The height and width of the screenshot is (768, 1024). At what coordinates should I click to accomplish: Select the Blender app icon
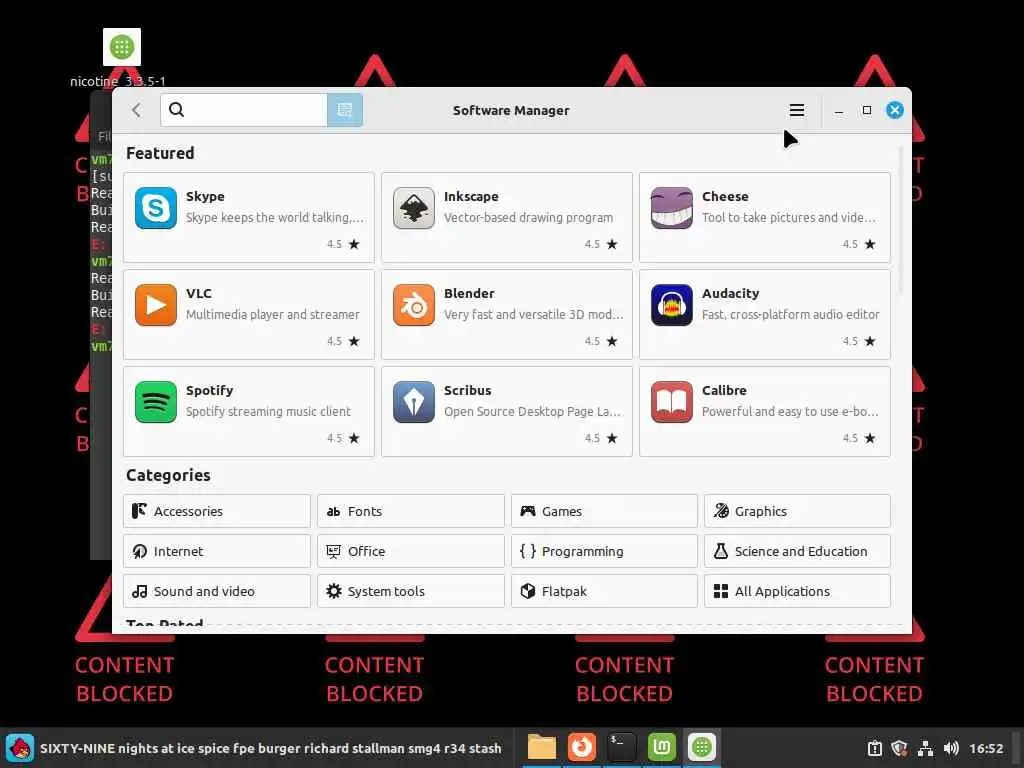[x=413, y=304]
